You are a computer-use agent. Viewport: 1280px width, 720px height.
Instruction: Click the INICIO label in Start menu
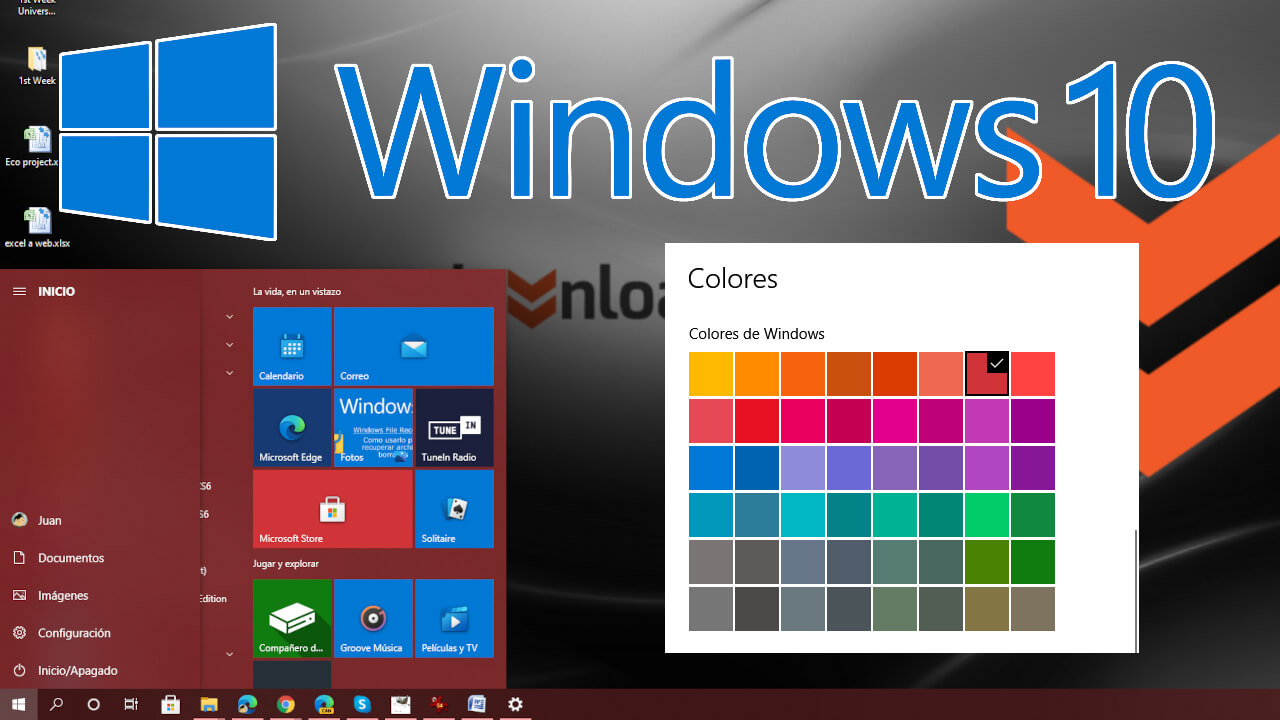coord(56,292)
